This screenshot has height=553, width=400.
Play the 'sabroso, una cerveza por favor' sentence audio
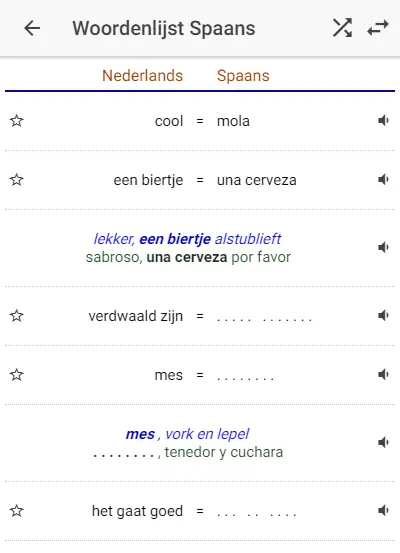(x=383, y=248)
